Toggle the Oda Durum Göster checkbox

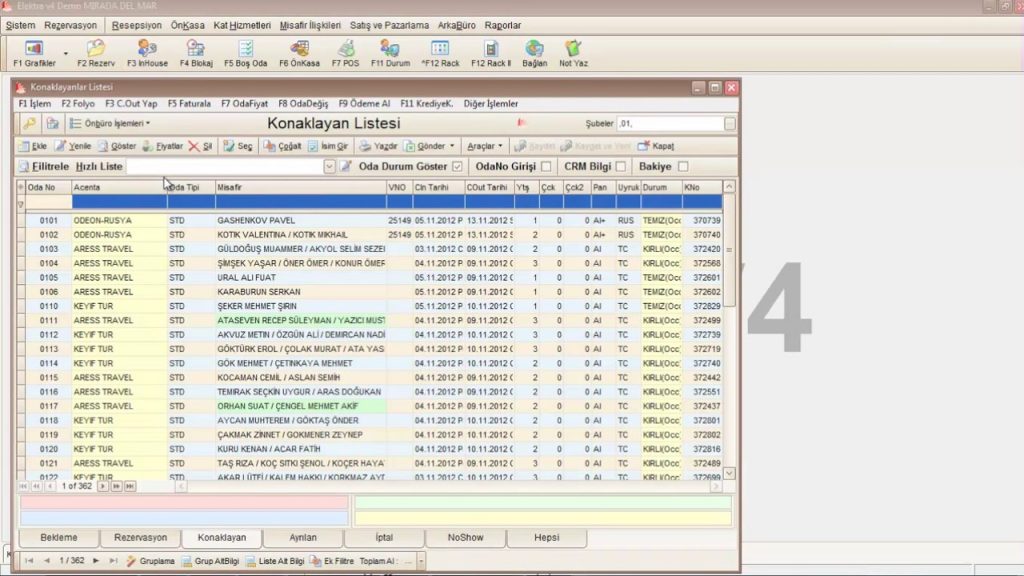[x=458, y=166]
